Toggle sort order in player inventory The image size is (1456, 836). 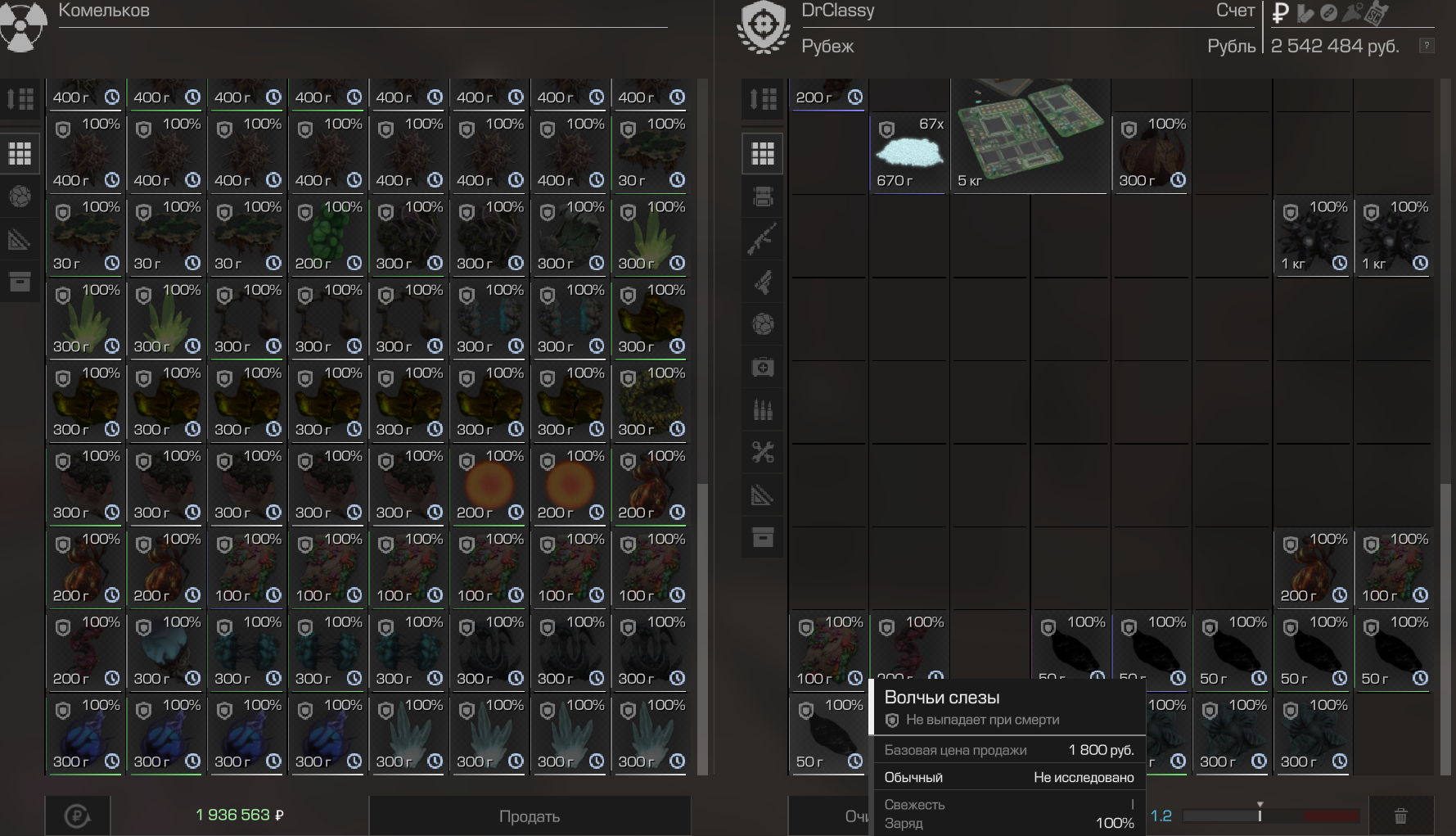[x=762, y=99]
